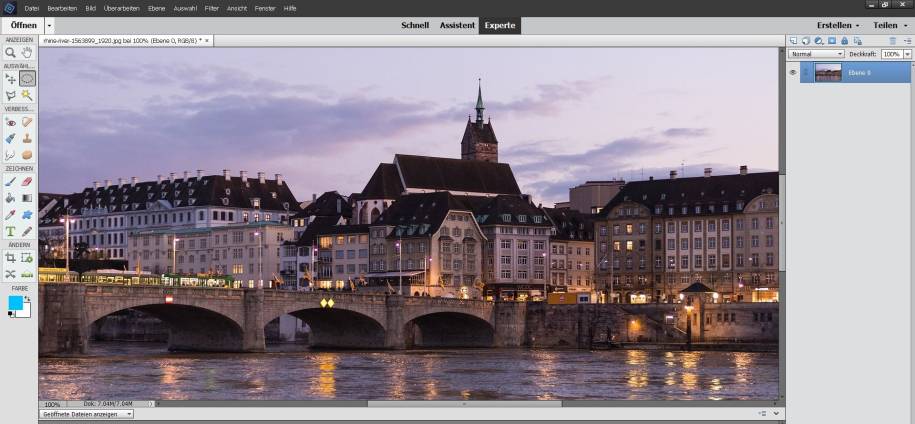Image resolution: width=915 pixels, height=424 pixels.
Task: Hide layer Ebene 0 with the eye icon
Action: click(x=793, y=72)
